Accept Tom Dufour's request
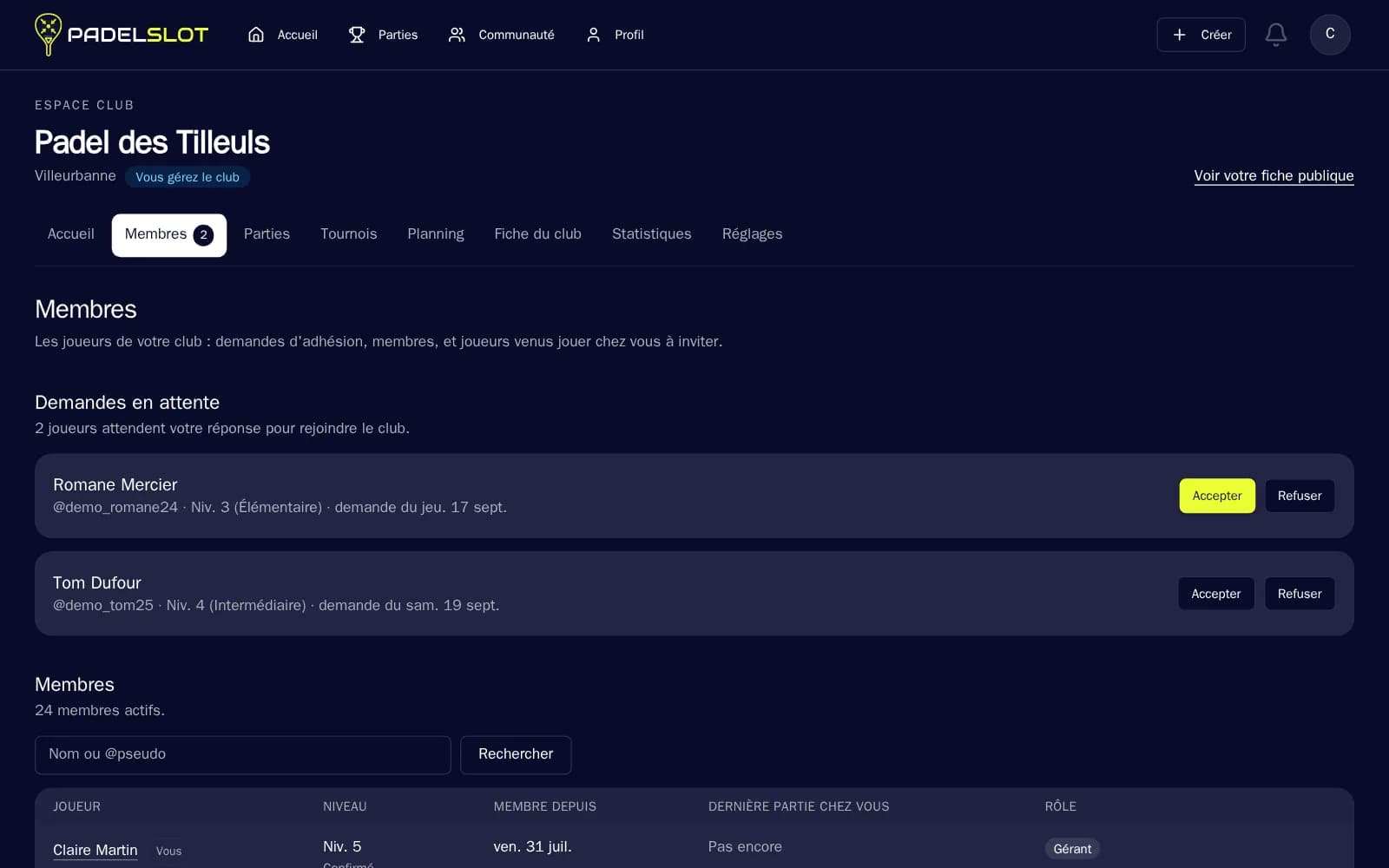This screenshot has width=1389, height=868. click(1215, 594)
